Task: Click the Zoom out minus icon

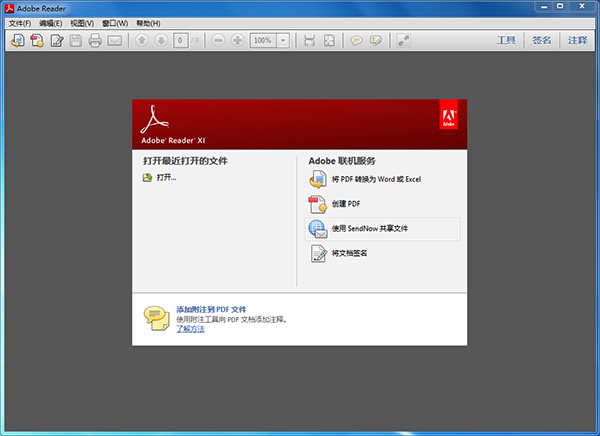Action: coord(219,41)
